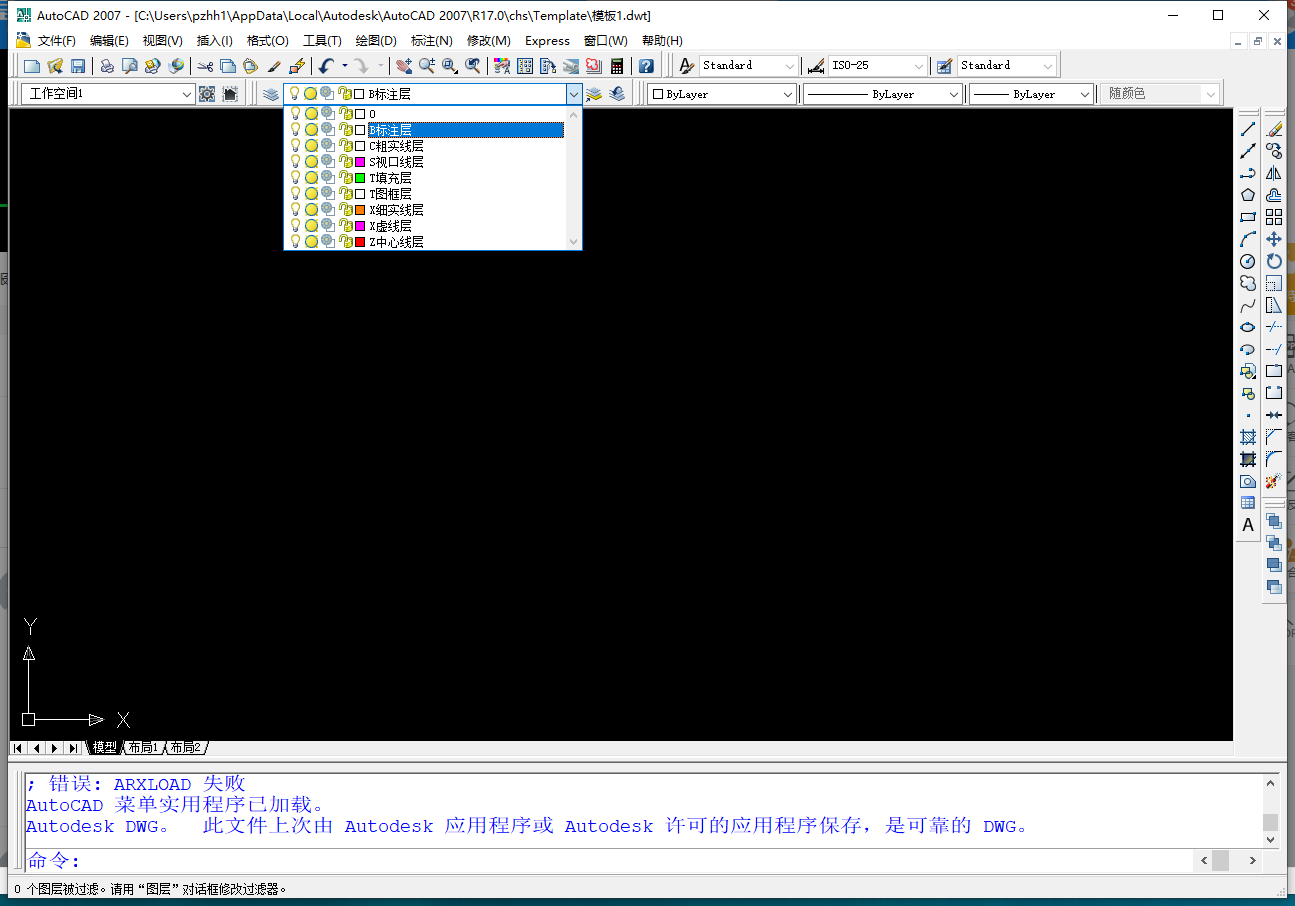This screenshot has height=906, width=1295.
Task: Select the Mirror modify tool
Action: point(1274,173)
